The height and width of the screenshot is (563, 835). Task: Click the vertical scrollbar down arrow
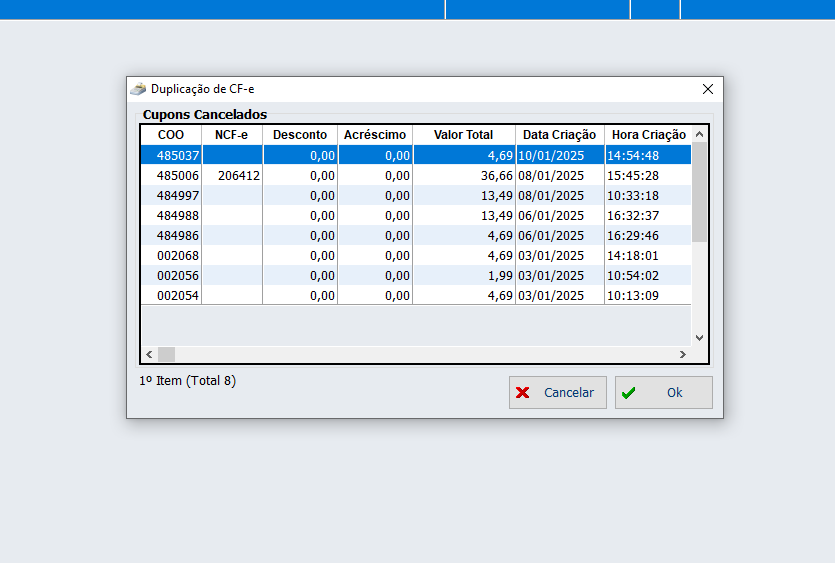pyautogui.click(x=699, y=338)
